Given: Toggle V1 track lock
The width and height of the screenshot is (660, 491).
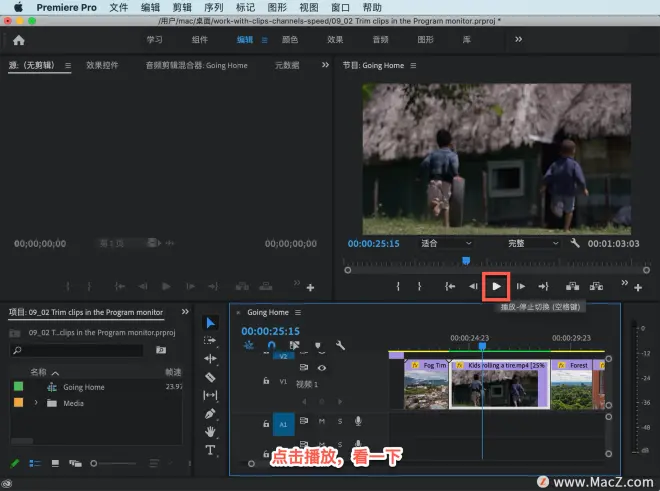Looking at the screenshot, I should [x=266, y=381].
